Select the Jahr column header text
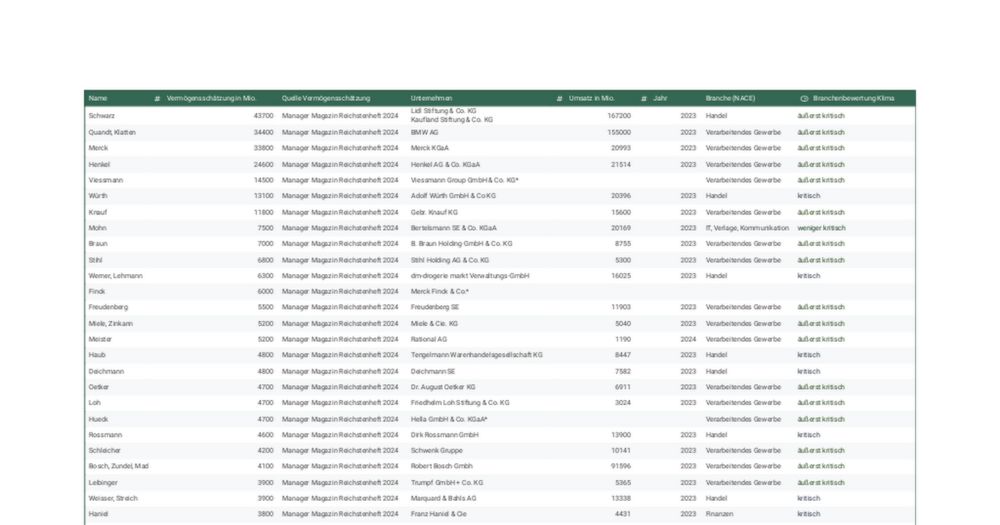 click(660, 98)
